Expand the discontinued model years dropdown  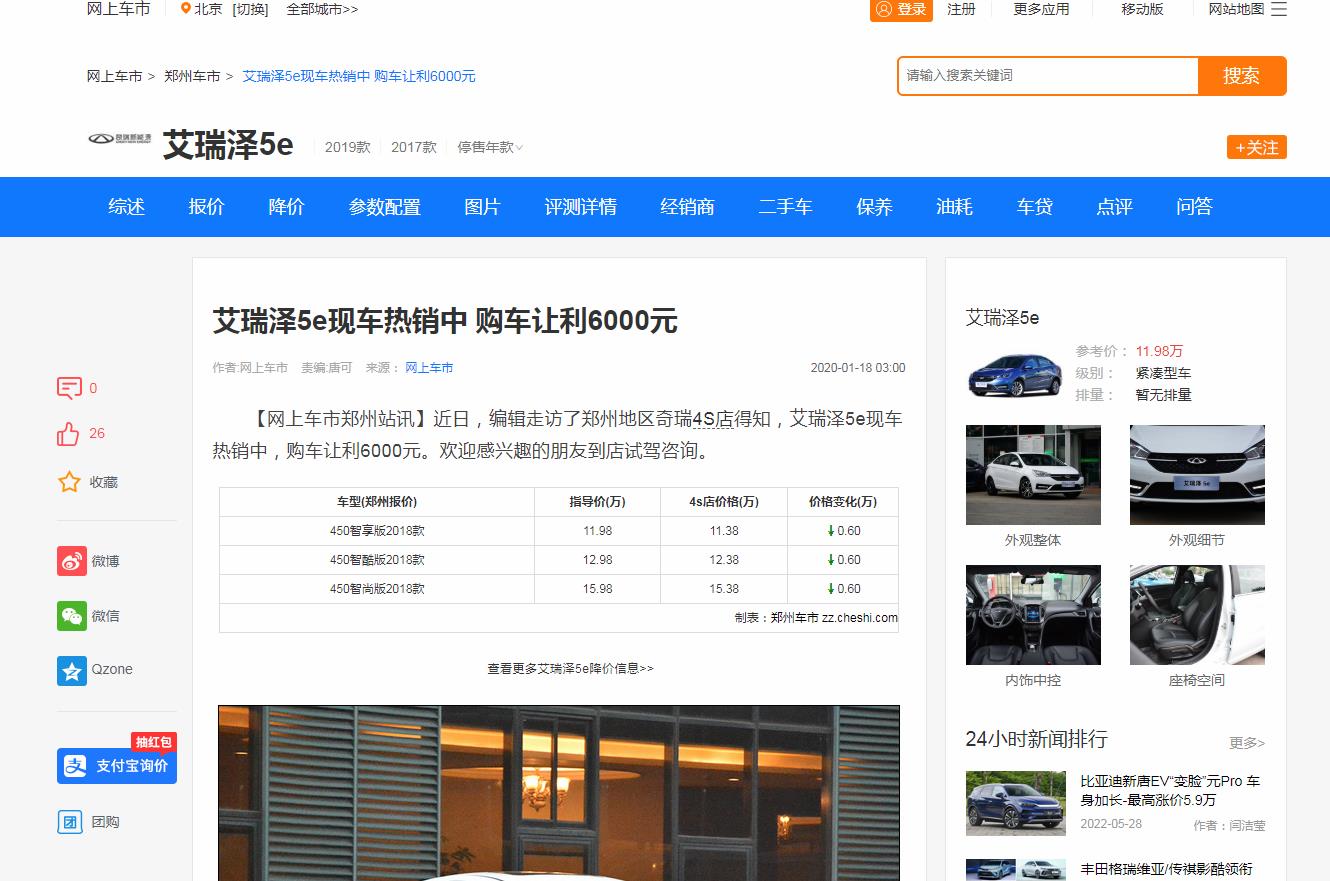[x=490, y=147]
